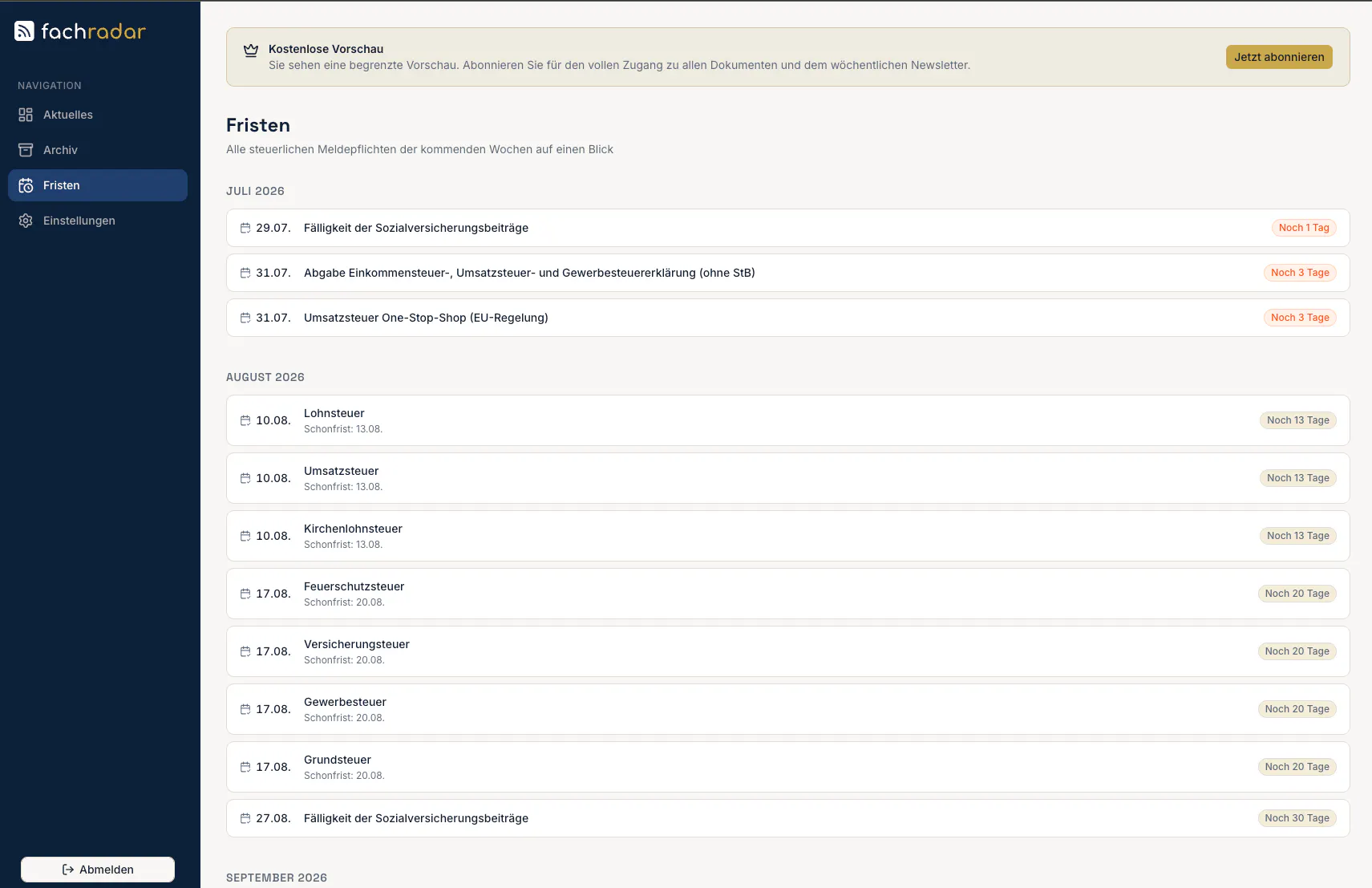The width and height of the screenshot is (1372, 888).
Task: Click the 'Fristen' page heading
Action: point(258,125)
